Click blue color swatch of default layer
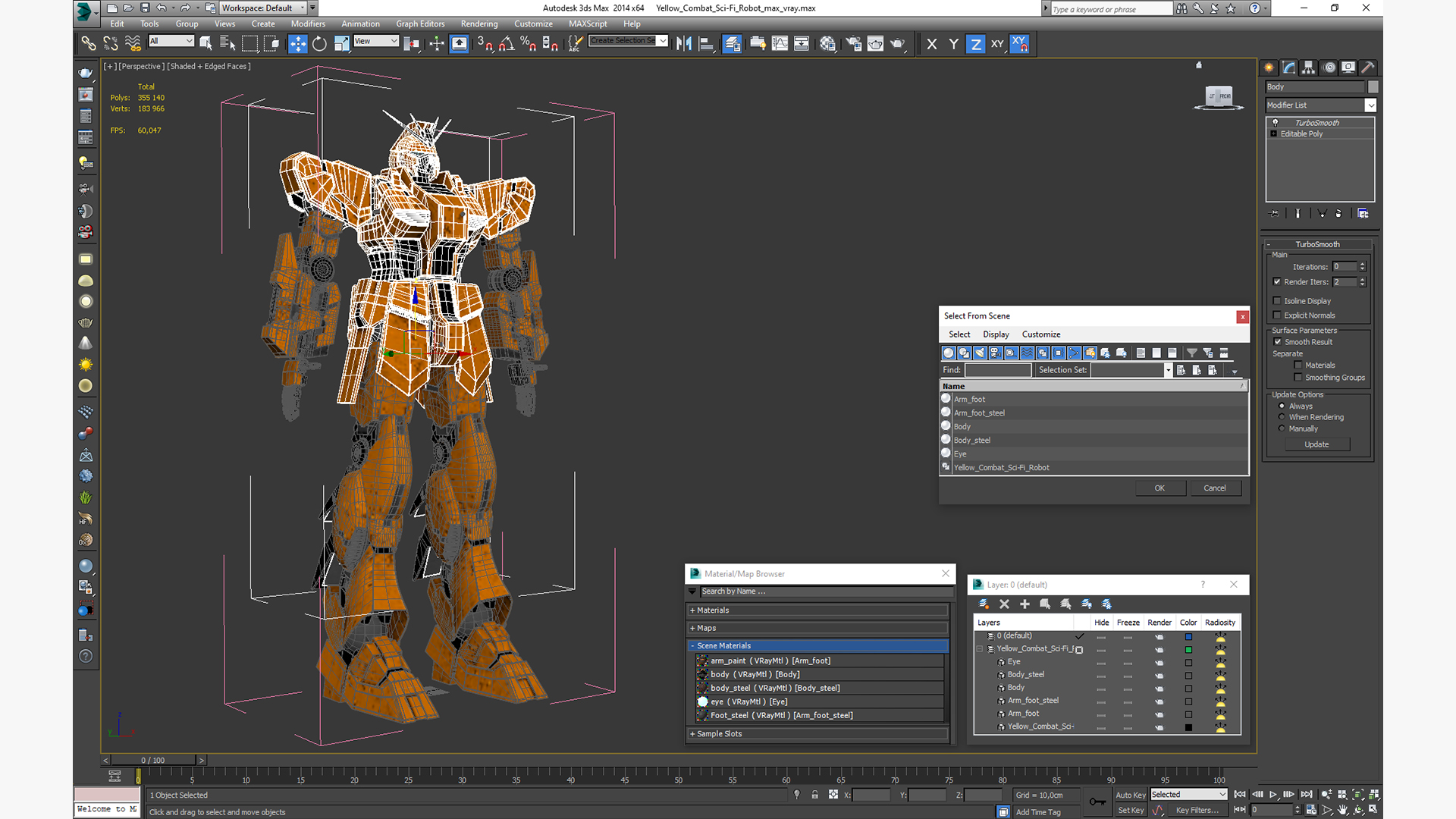Viewport: 1456px width, 819px height. coord(1188,637)
